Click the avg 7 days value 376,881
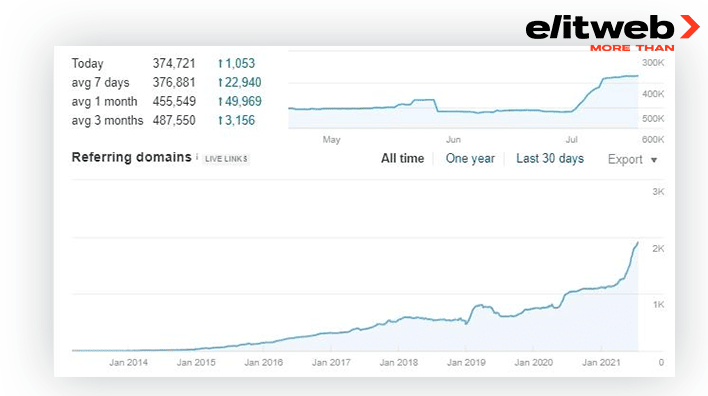 tap(174, 82)
